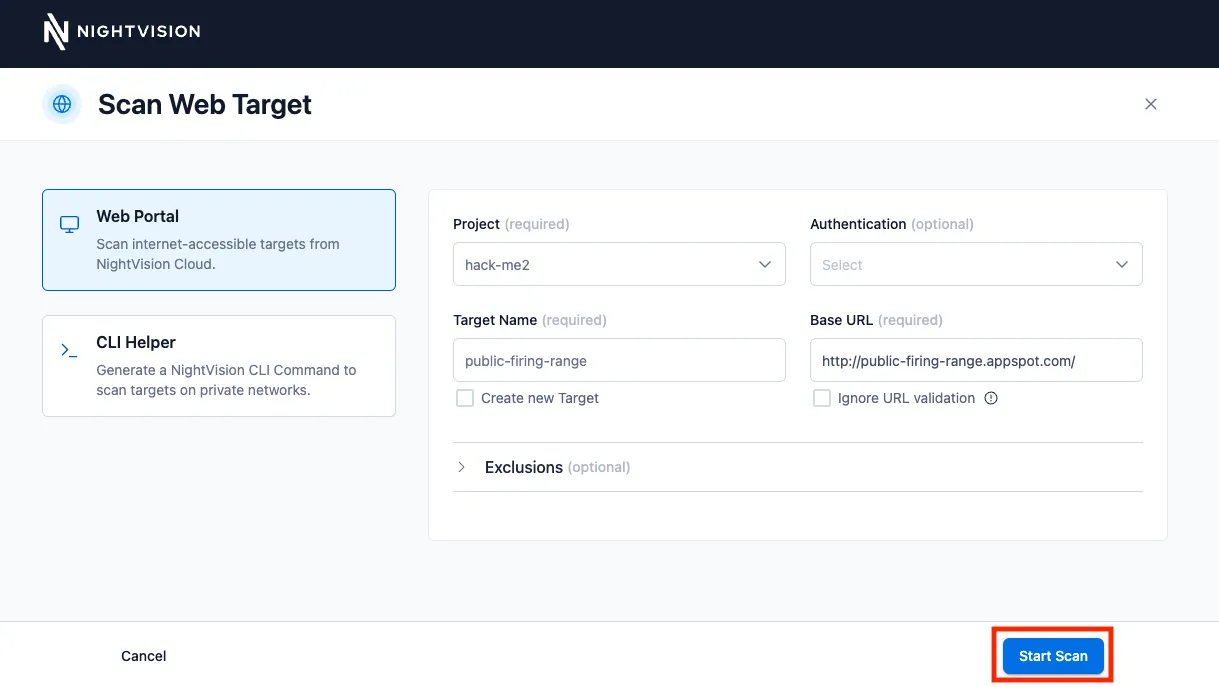Click the globe icon beside Scan Web Target
1219x687 pixels.
coord(62,104)
